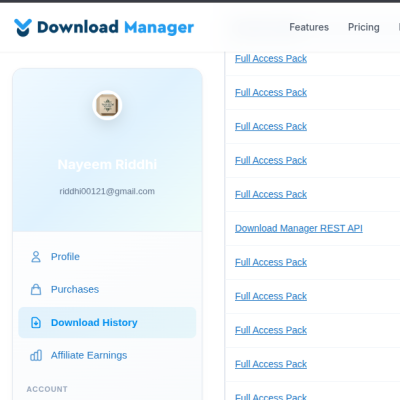Select the Download History menu item

tap(107, 323)
